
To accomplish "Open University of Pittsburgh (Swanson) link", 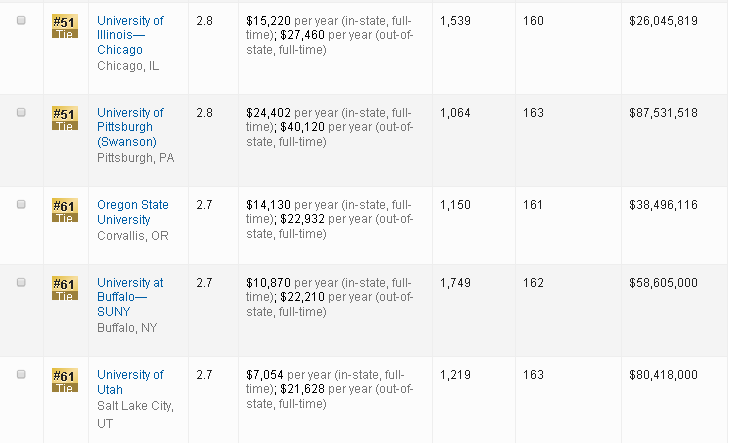I will [130, 127].
